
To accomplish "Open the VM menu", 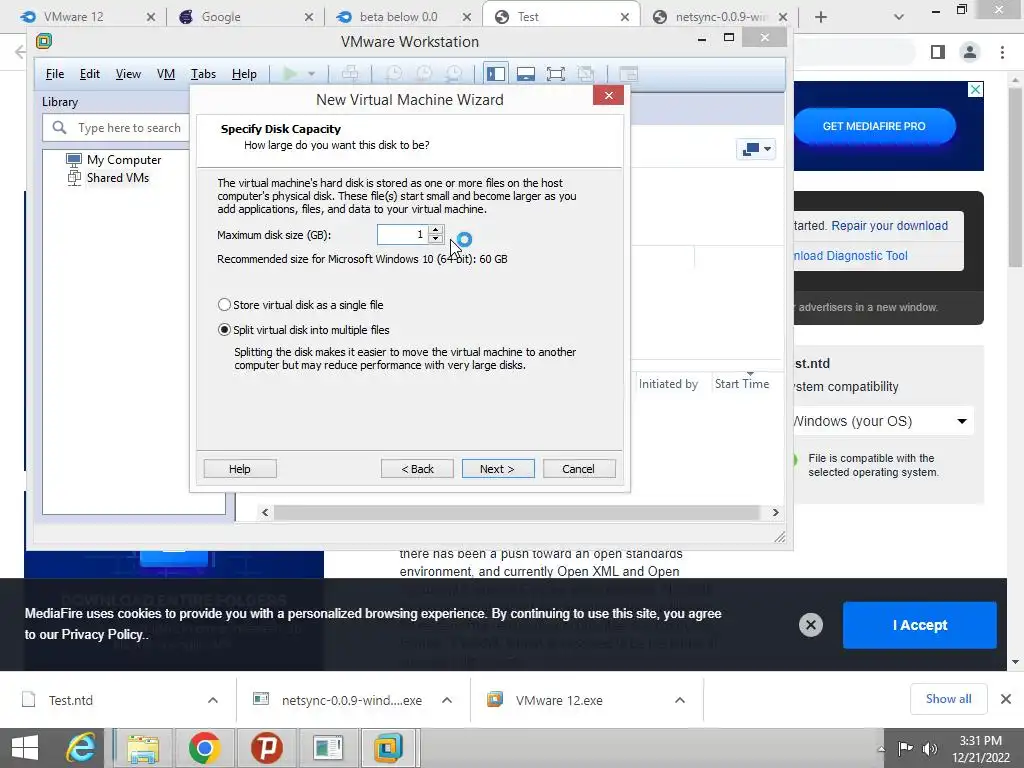I will tap(166, 74).
